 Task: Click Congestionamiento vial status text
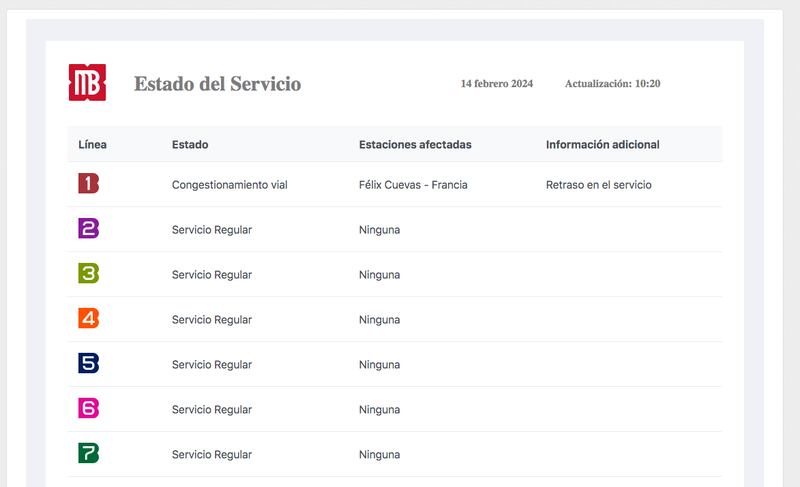(x=229, y=185)
